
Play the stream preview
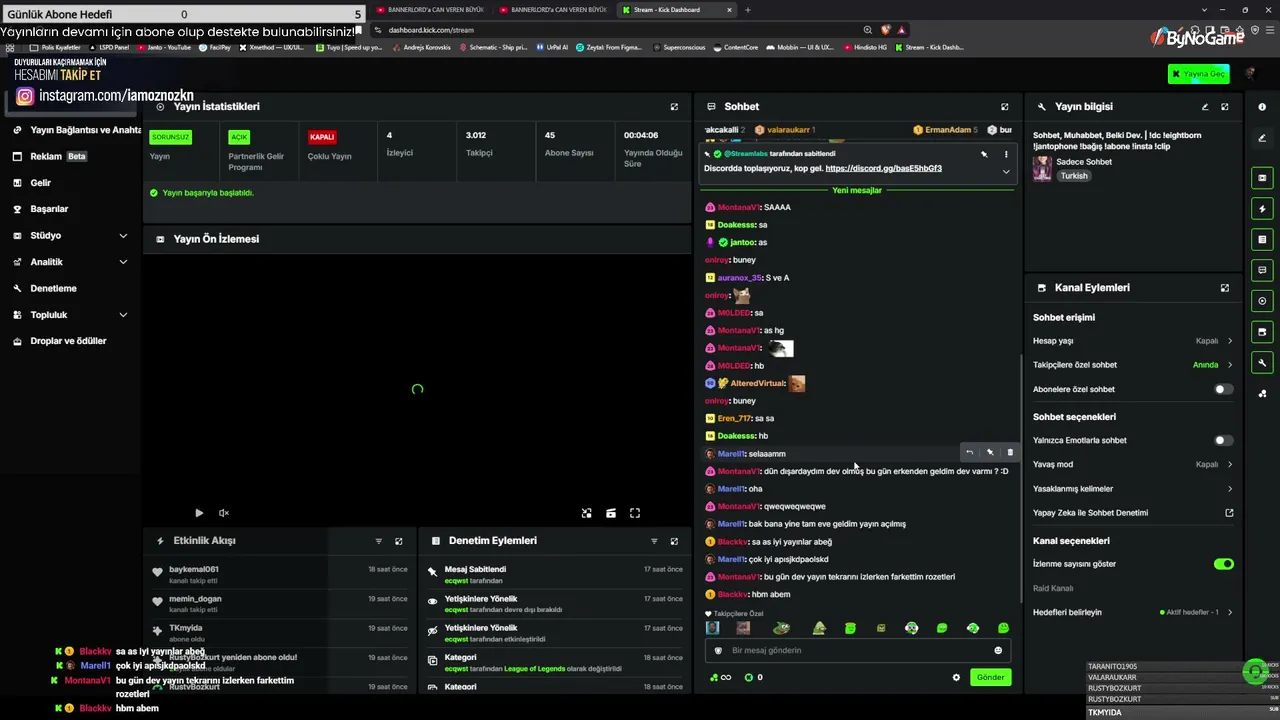tap(199, 513)
